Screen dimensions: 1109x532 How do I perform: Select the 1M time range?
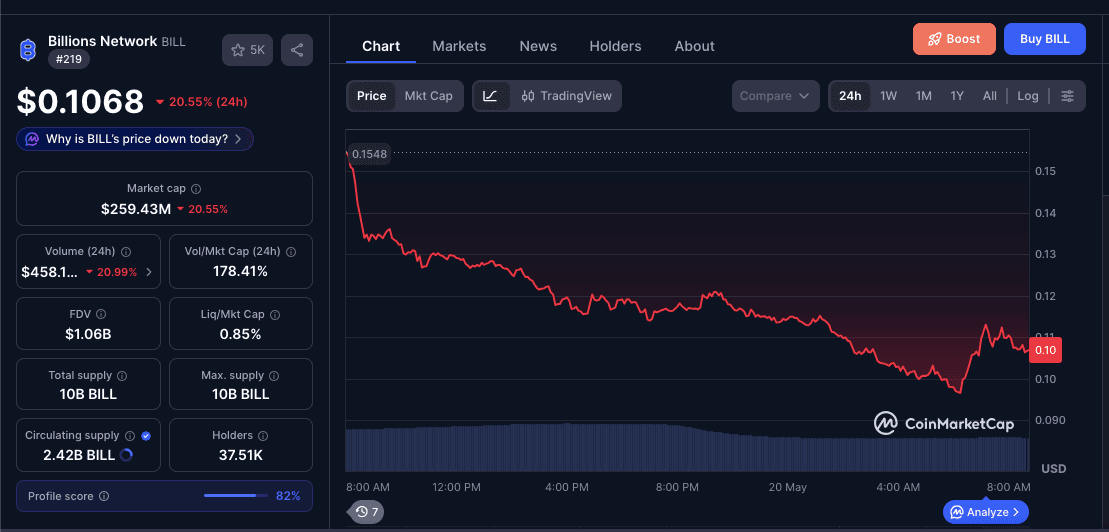(x=923, y=96)
